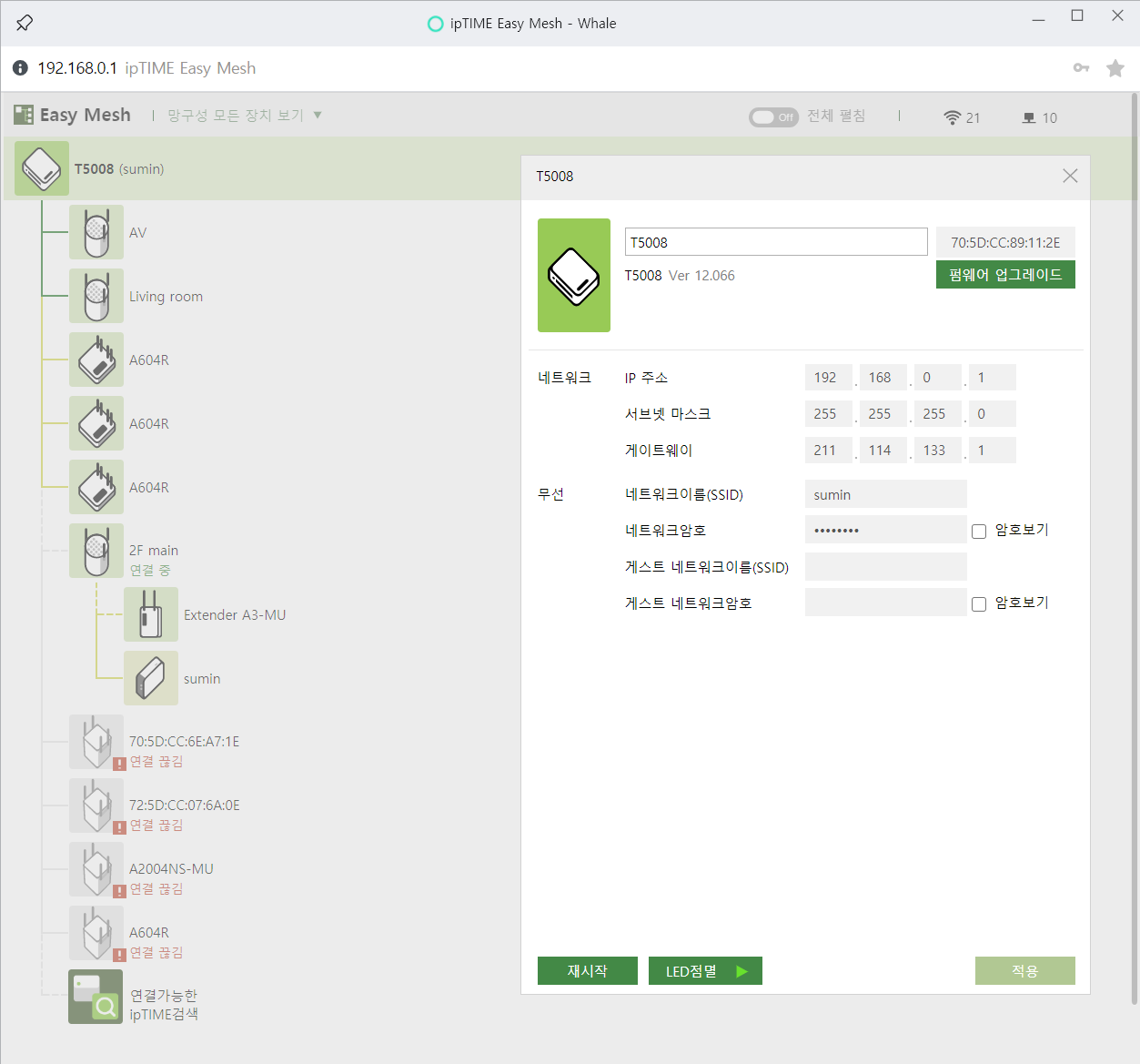Click the 펌웨어 업그레이드 button

coord(1005,275)
